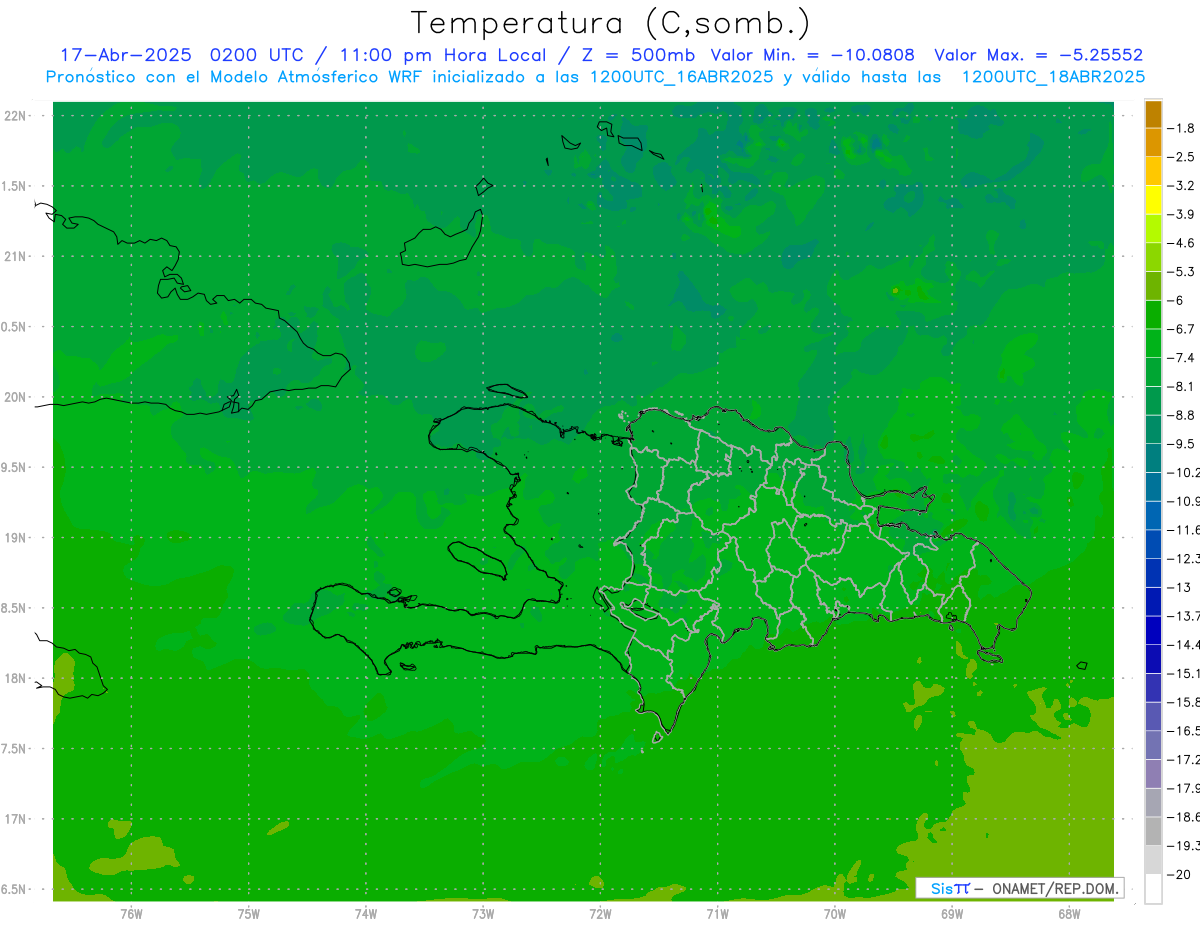
Task: Click the '-7.4' legend value
Action: (1181, 358)
